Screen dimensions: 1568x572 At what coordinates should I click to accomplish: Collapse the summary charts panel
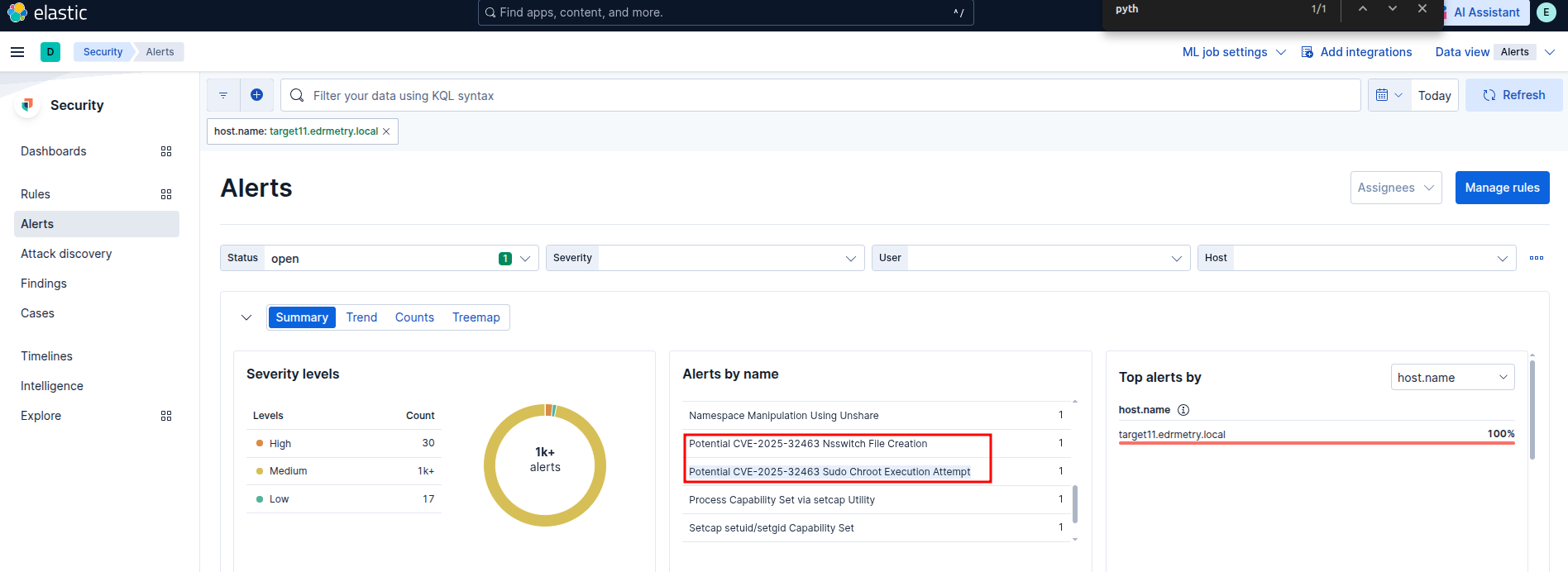coord(246,317)
